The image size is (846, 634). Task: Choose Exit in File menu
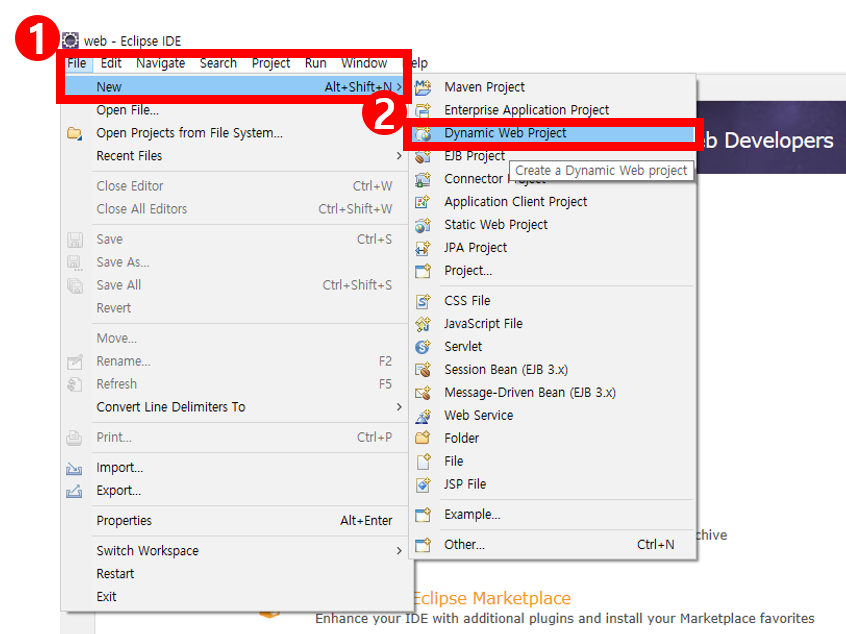[x=234, y=597]
